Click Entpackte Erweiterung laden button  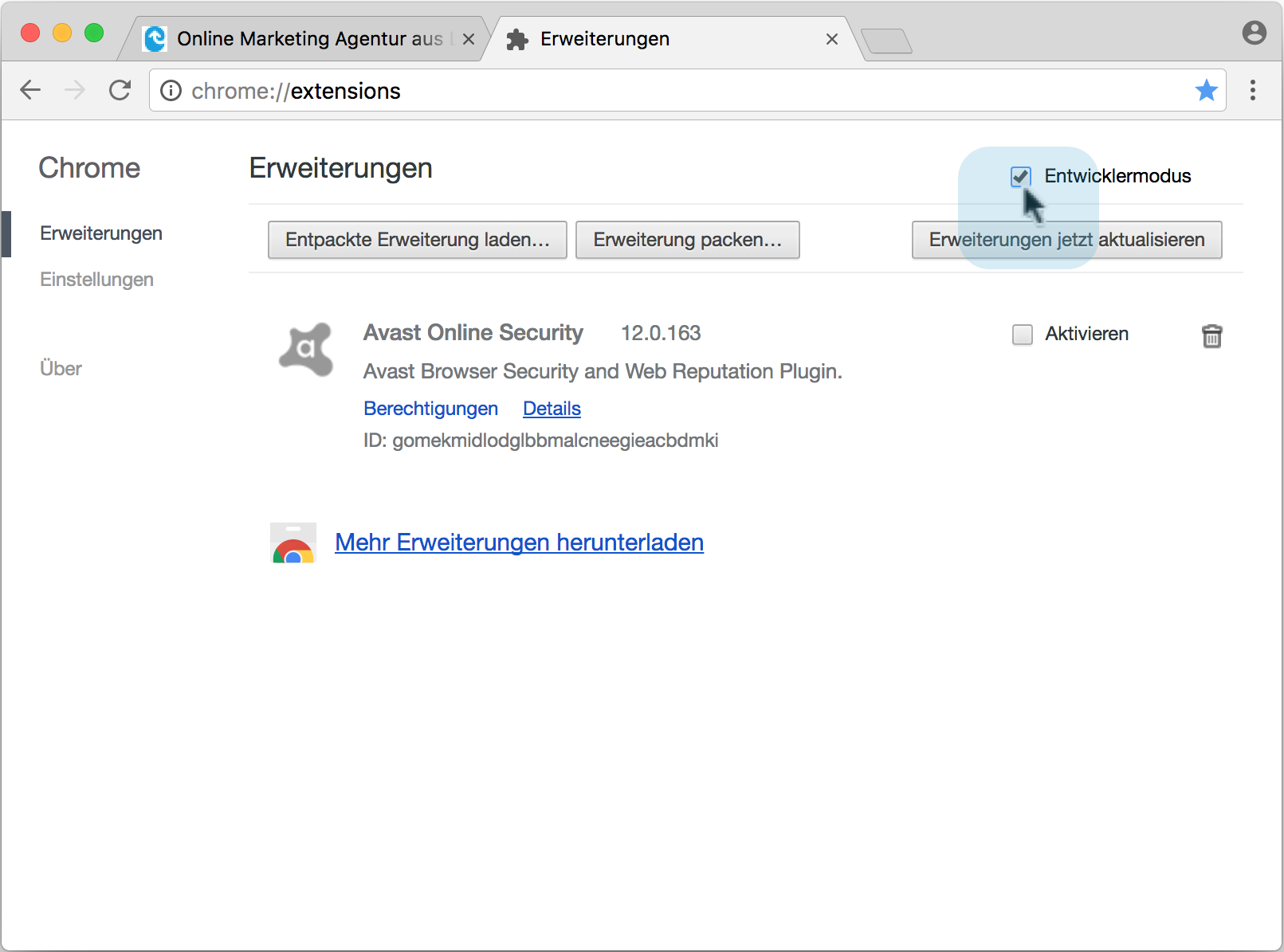417,240
